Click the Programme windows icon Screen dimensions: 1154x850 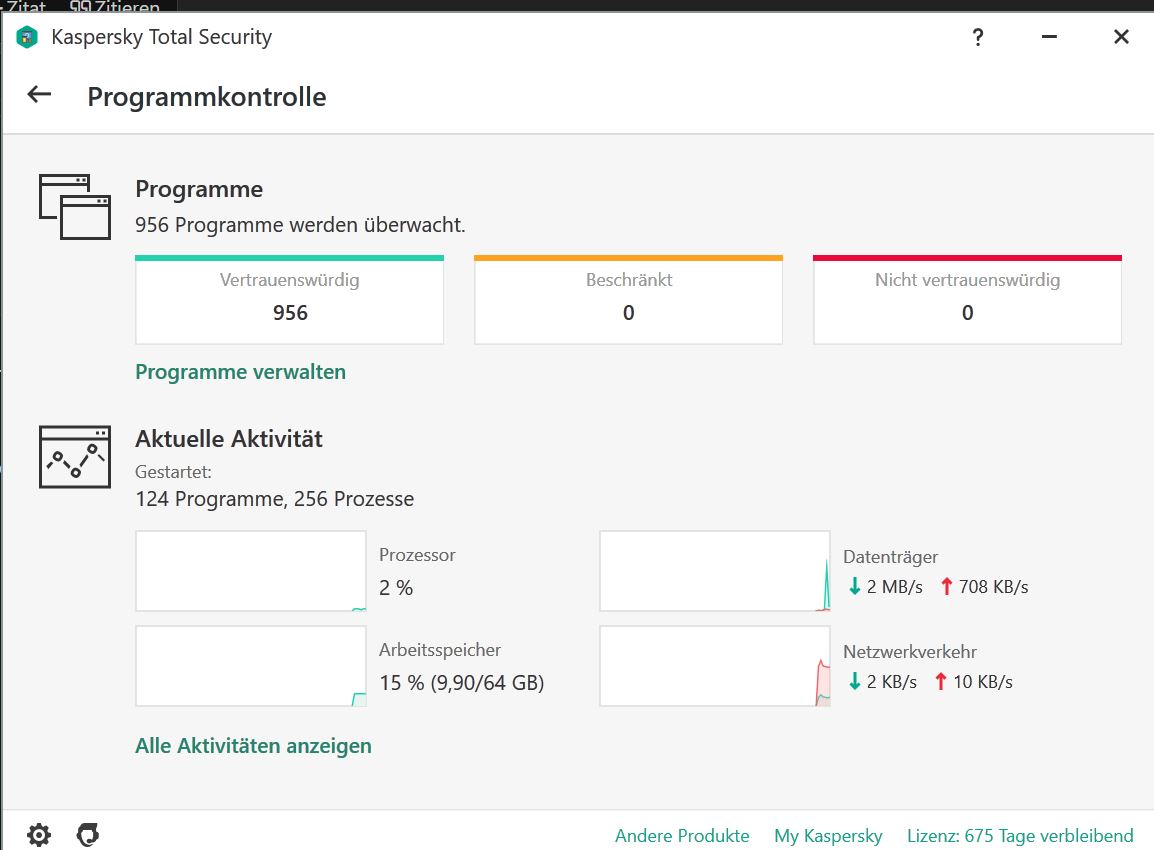75,207
